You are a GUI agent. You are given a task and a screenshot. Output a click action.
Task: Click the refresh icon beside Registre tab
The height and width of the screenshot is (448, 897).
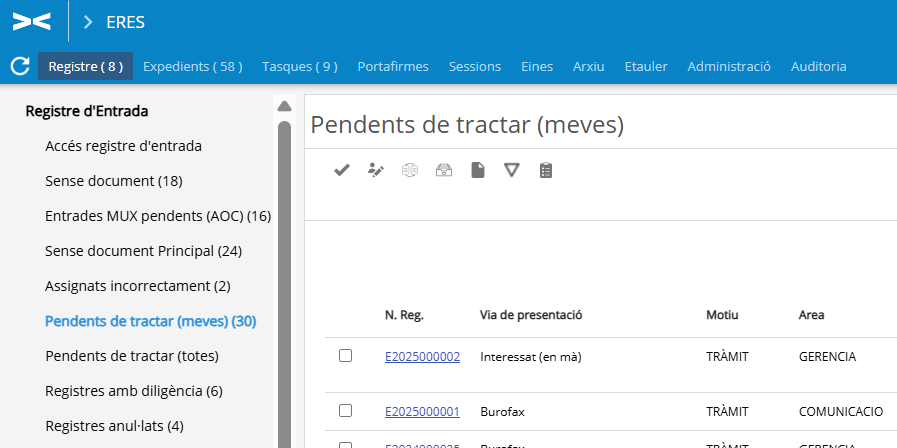click(19, 67)
